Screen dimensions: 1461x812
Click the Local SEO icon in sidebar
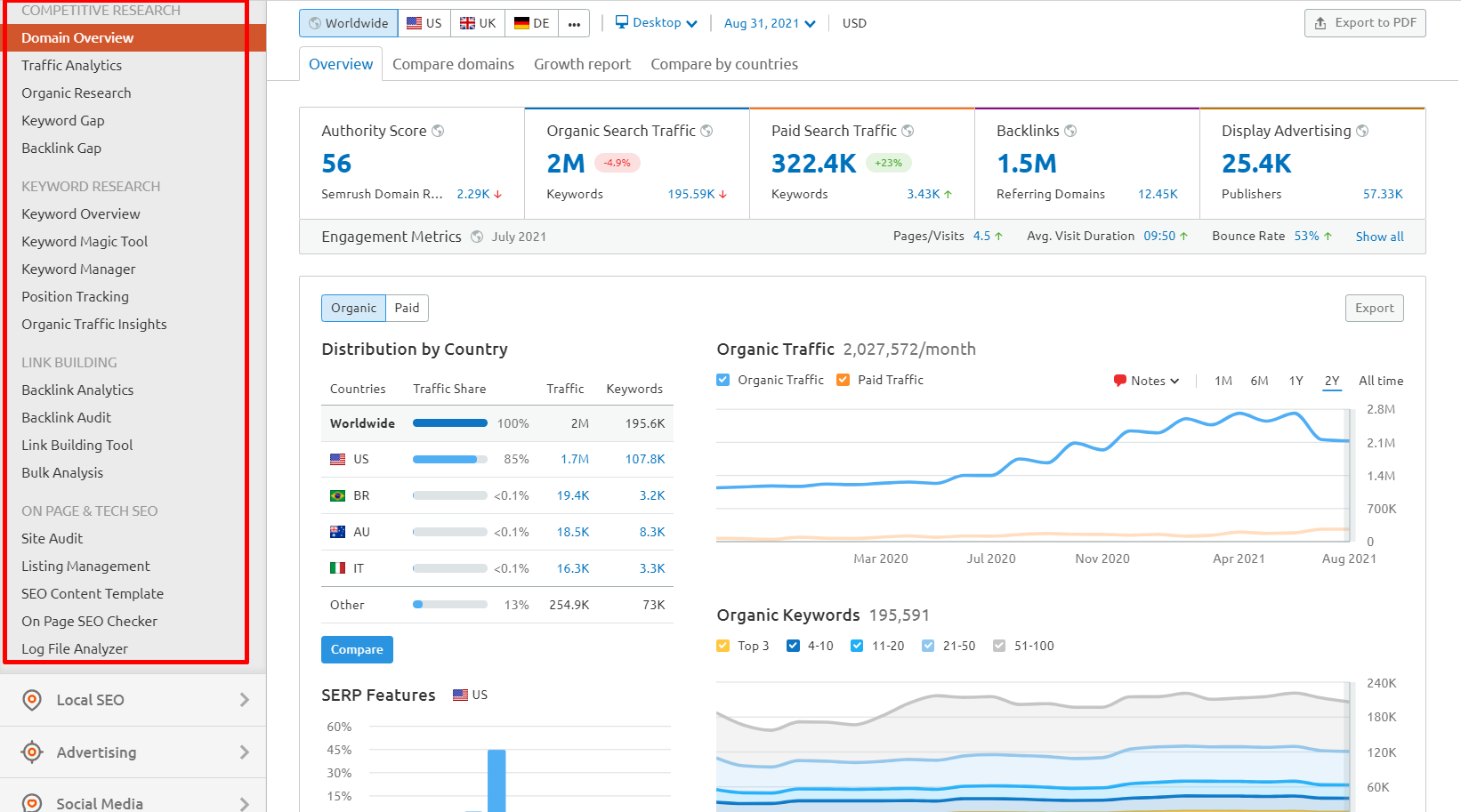tap(31, 700)
